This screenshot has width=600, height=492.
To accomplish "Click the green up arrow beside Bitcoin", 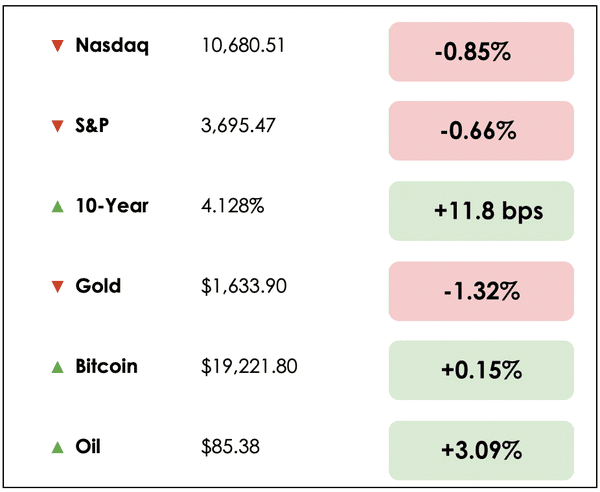I will tap(56, 367).
